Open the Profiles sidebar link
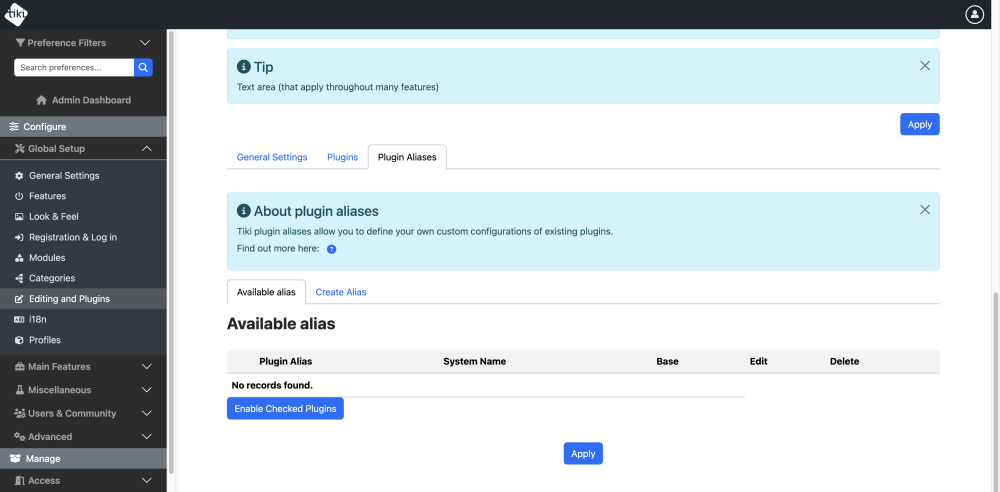 click(x=45, y=340)
